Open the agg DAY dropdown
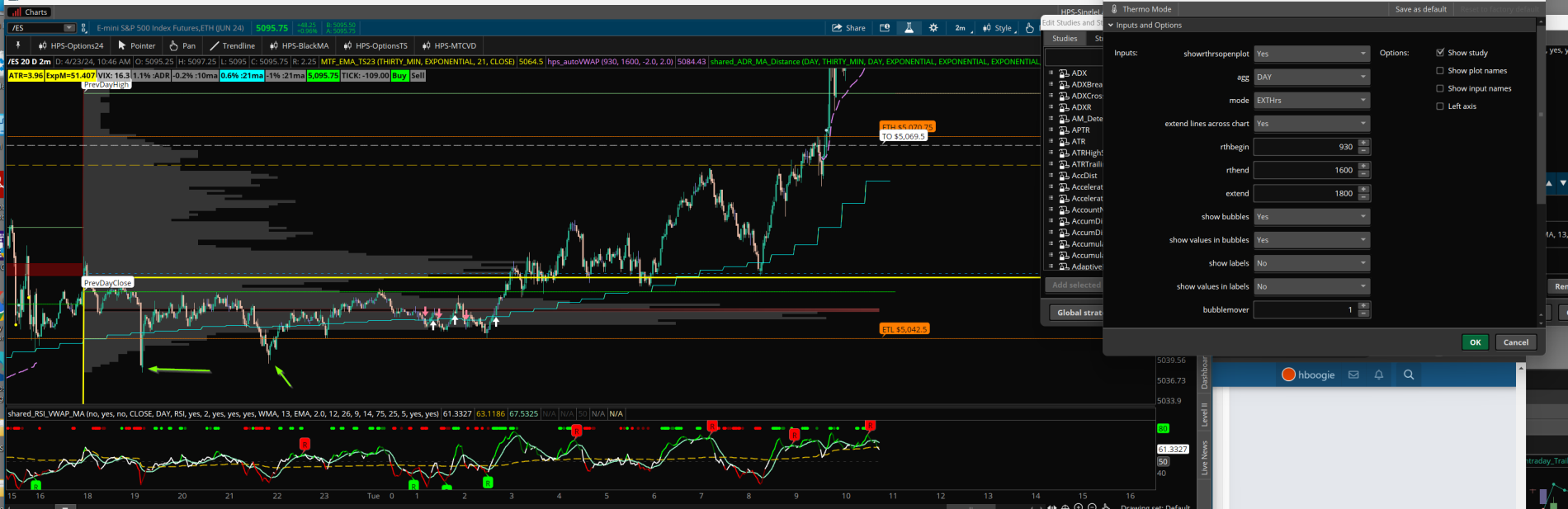 pos(1311,77)
